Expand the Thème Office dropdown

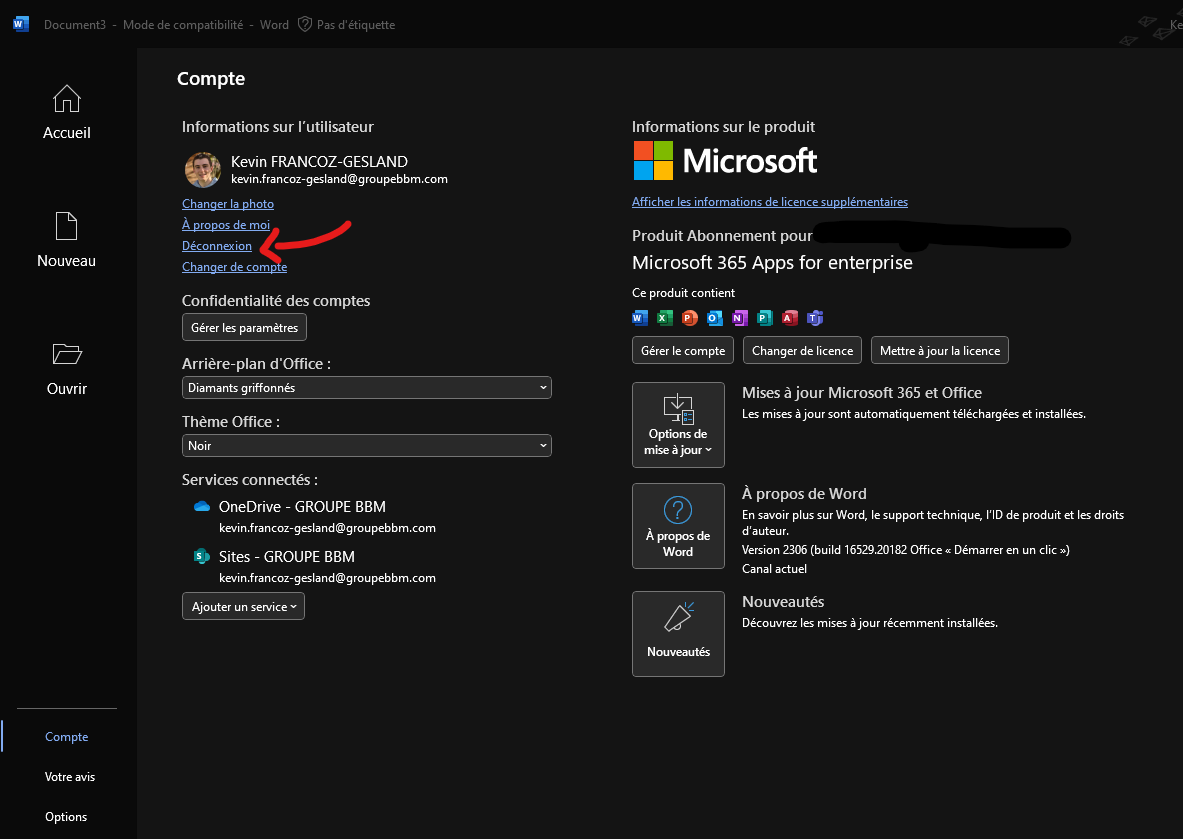[366, 446]
